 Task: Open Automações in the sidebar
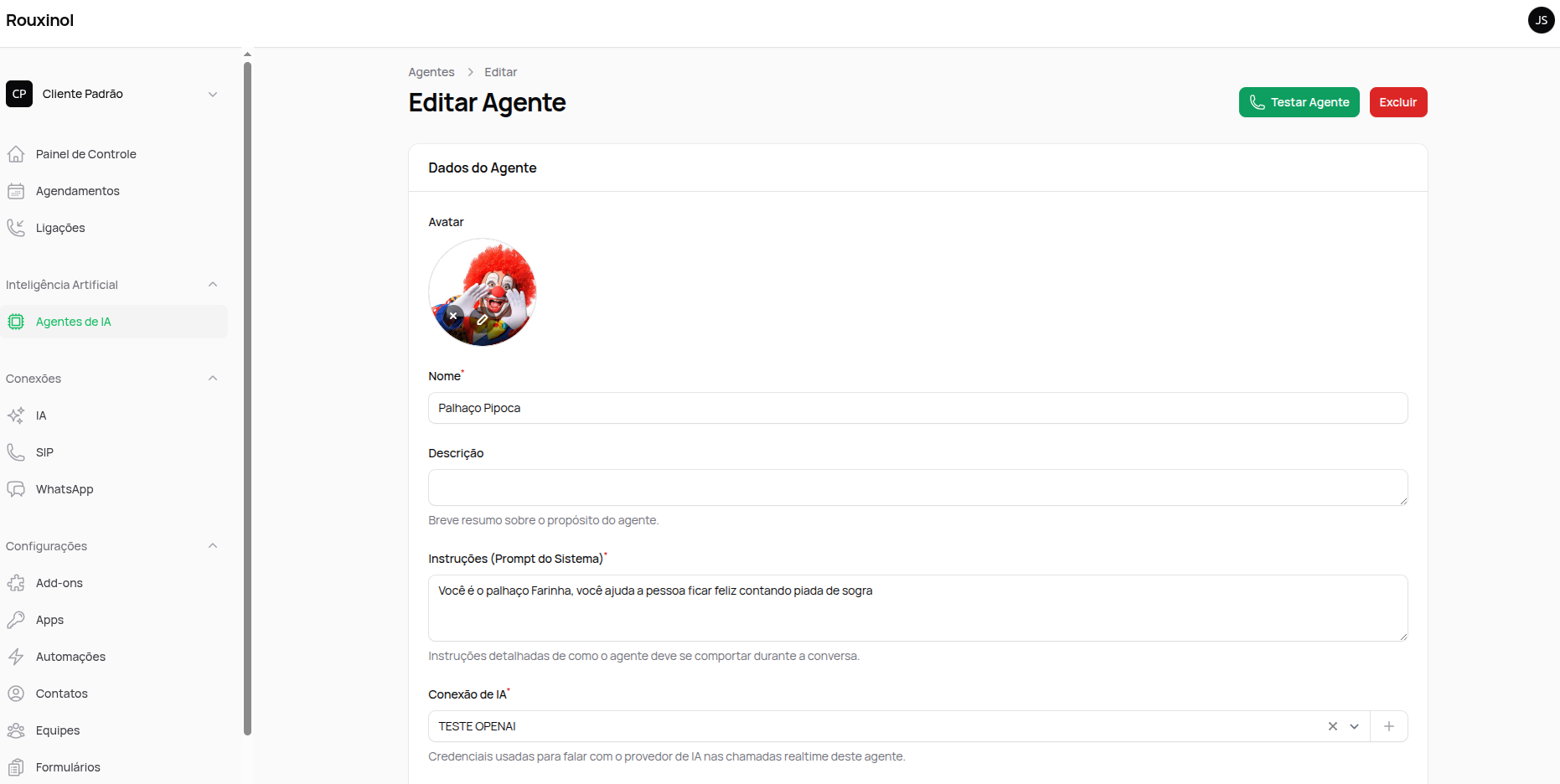114,657
